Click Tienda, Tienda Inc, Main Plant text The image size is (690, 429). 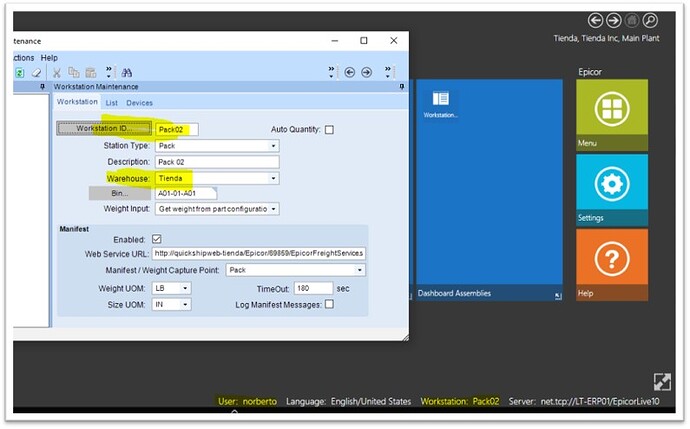click(606, 38)
